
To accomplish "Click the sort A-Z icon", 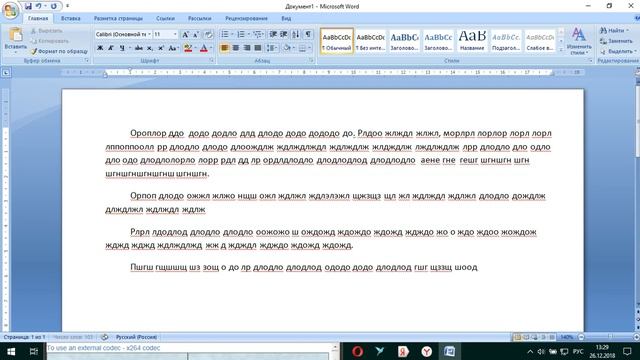I will pyautogui.click(x=296, y=35).
